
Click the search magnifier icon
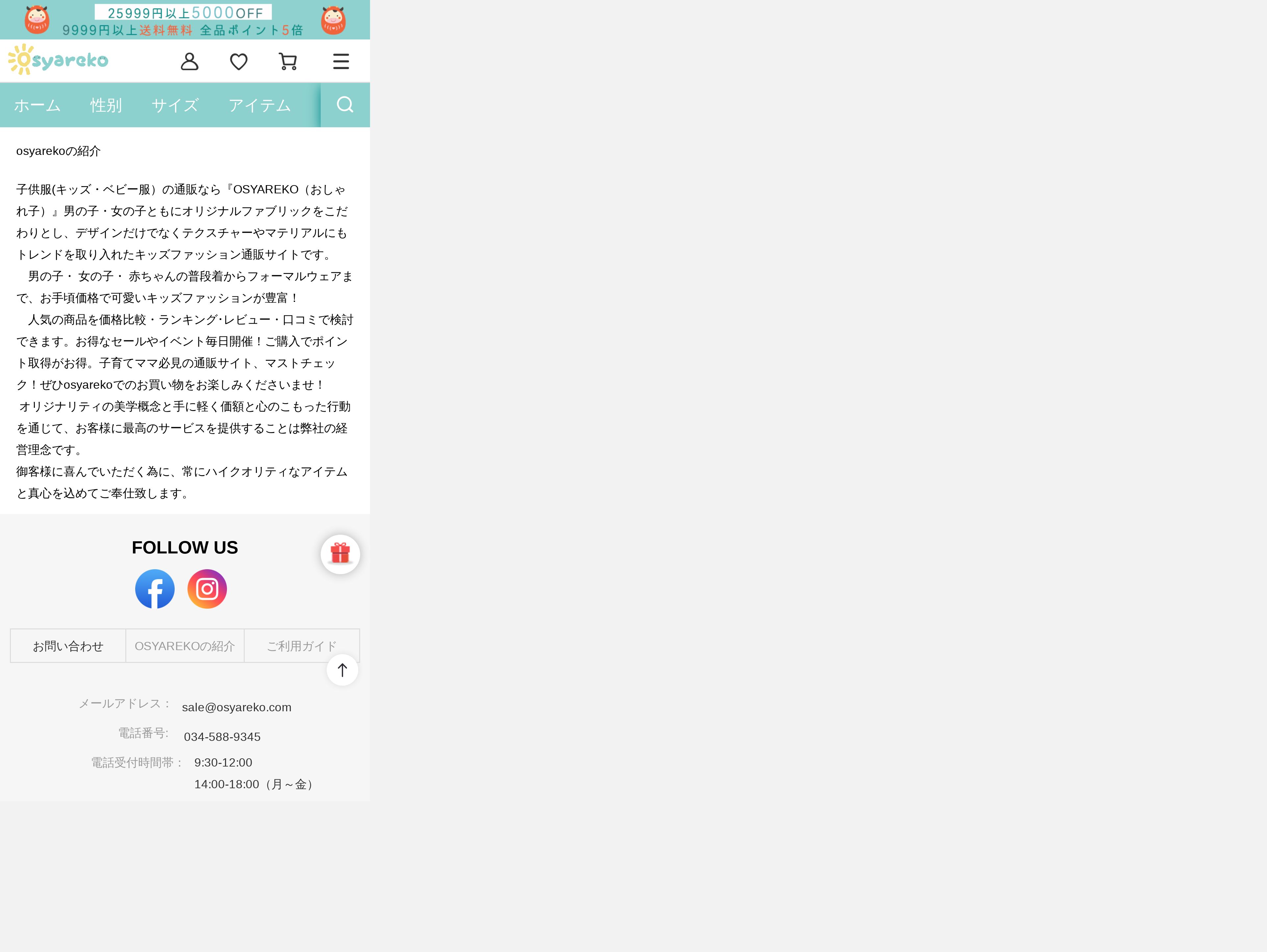345,105
